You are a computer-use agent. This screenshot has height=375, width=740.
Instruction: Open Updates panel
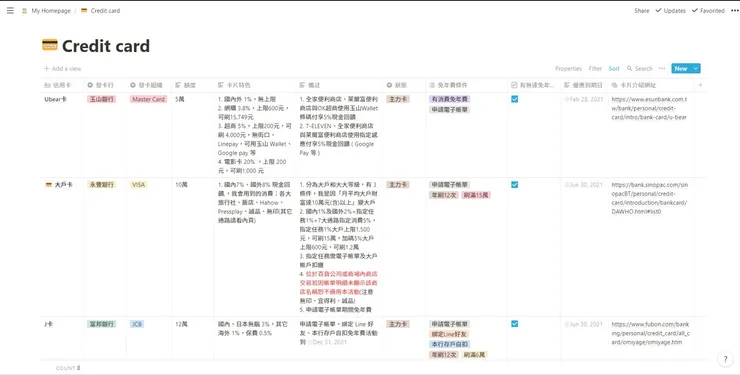pyautogui.click(x=671, y=10)
